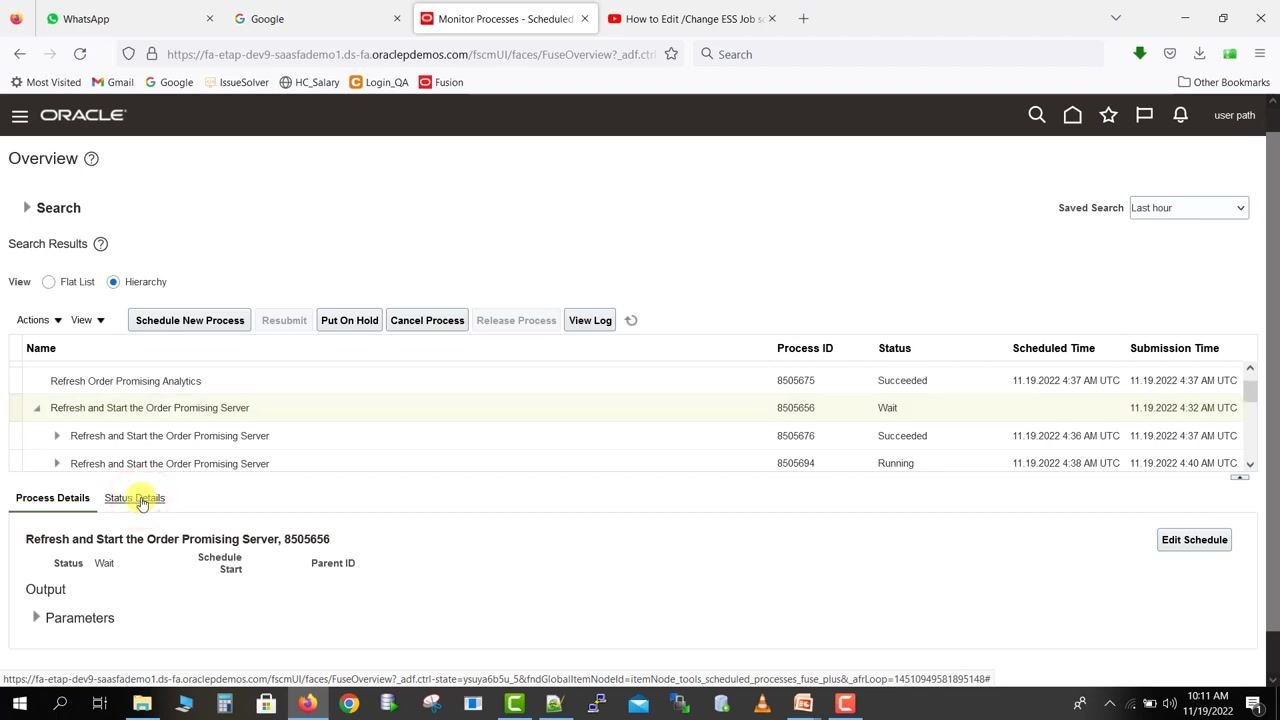The width and height of the screenshot is (1280, 720).
Task: Open the Watchlist flag icon
Action: click(1144, 115)
